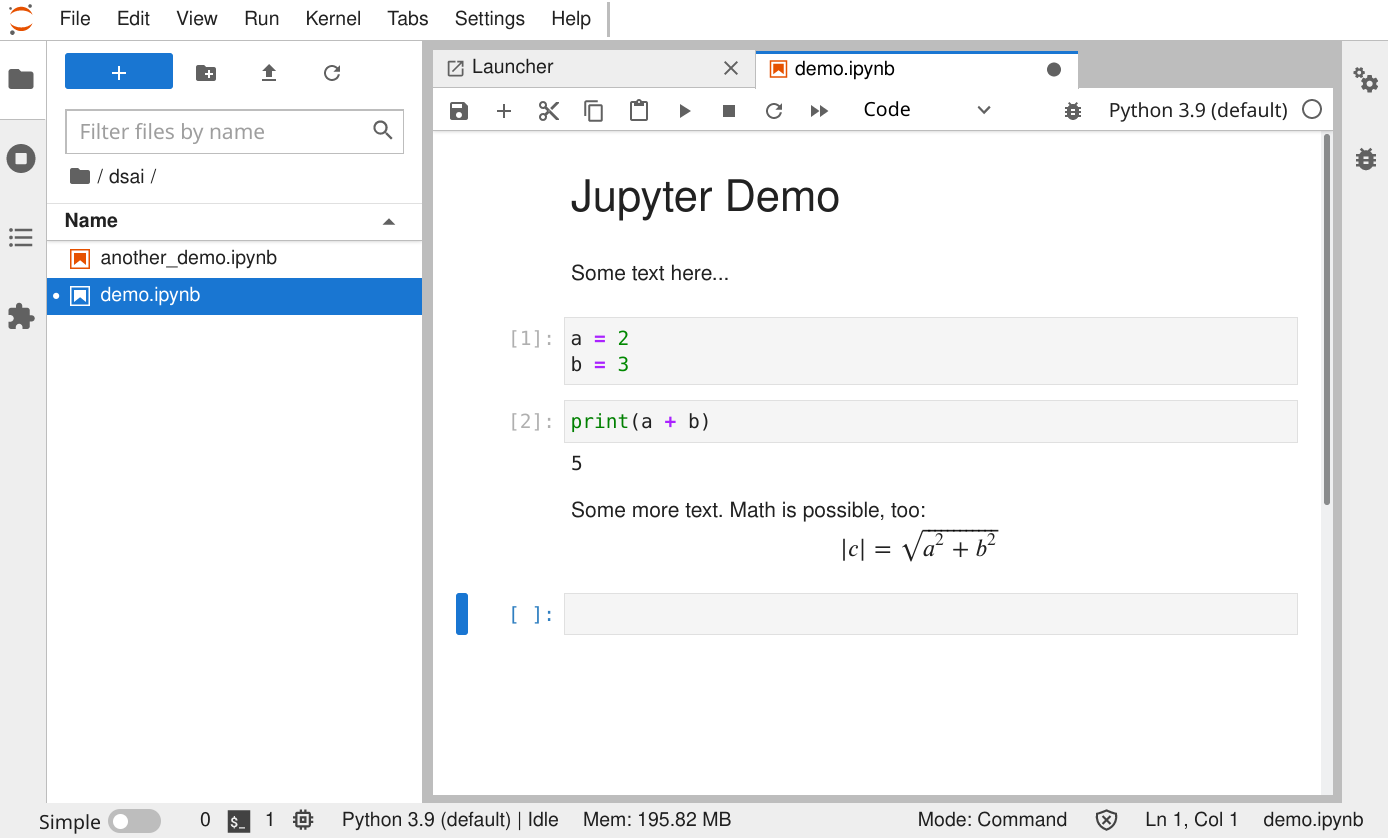Run the selected cell
The image size is (1388, 838).
coord(684,111)
